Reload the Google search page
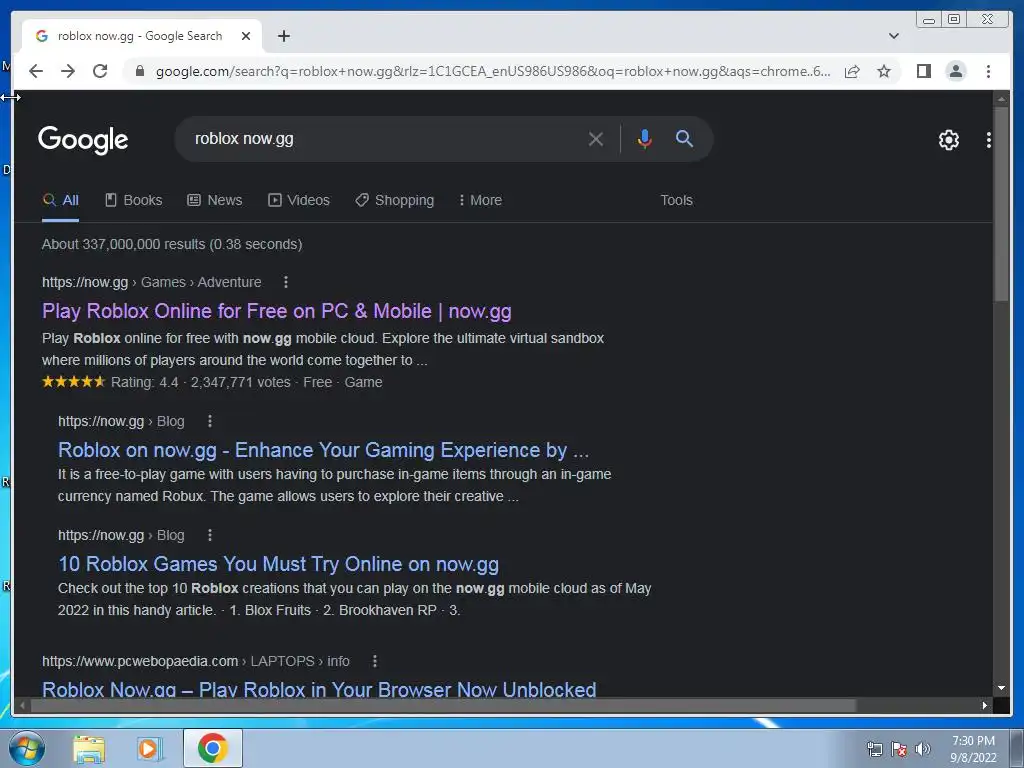 100,71
